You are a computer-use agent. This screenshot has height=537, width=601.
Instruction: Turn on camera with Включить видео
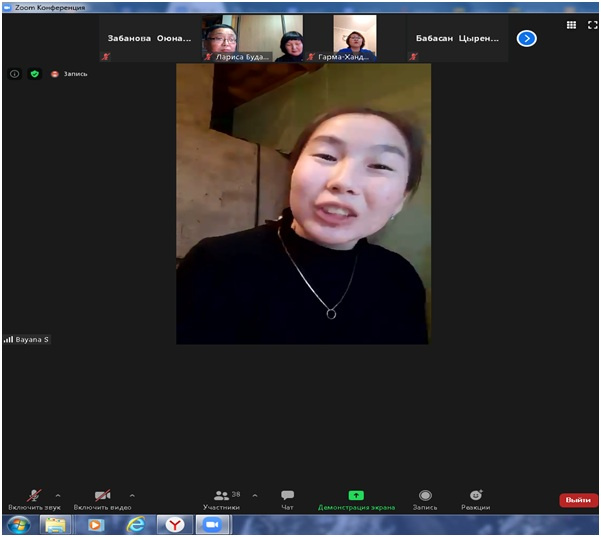point(102,497)
